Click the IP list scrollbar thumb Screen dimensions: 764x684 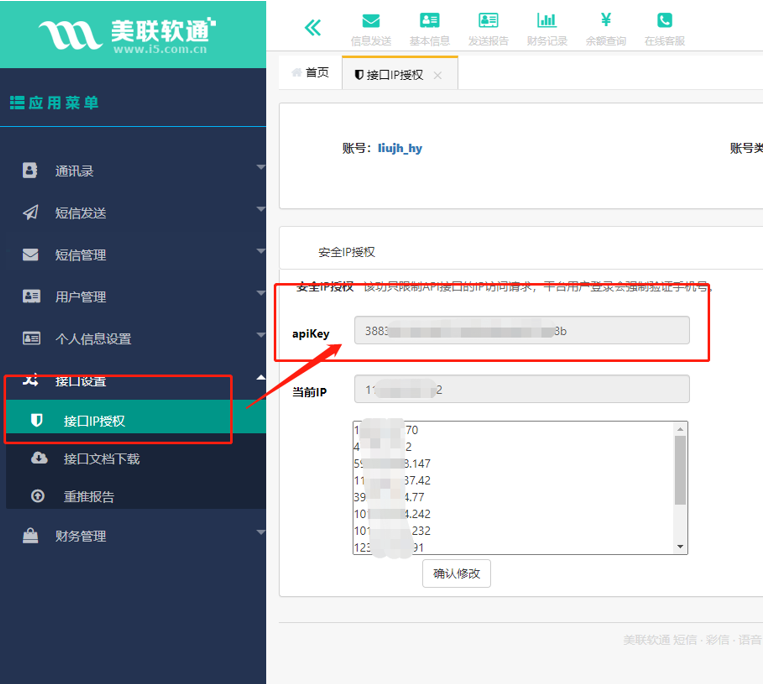(x=680, y=470)
